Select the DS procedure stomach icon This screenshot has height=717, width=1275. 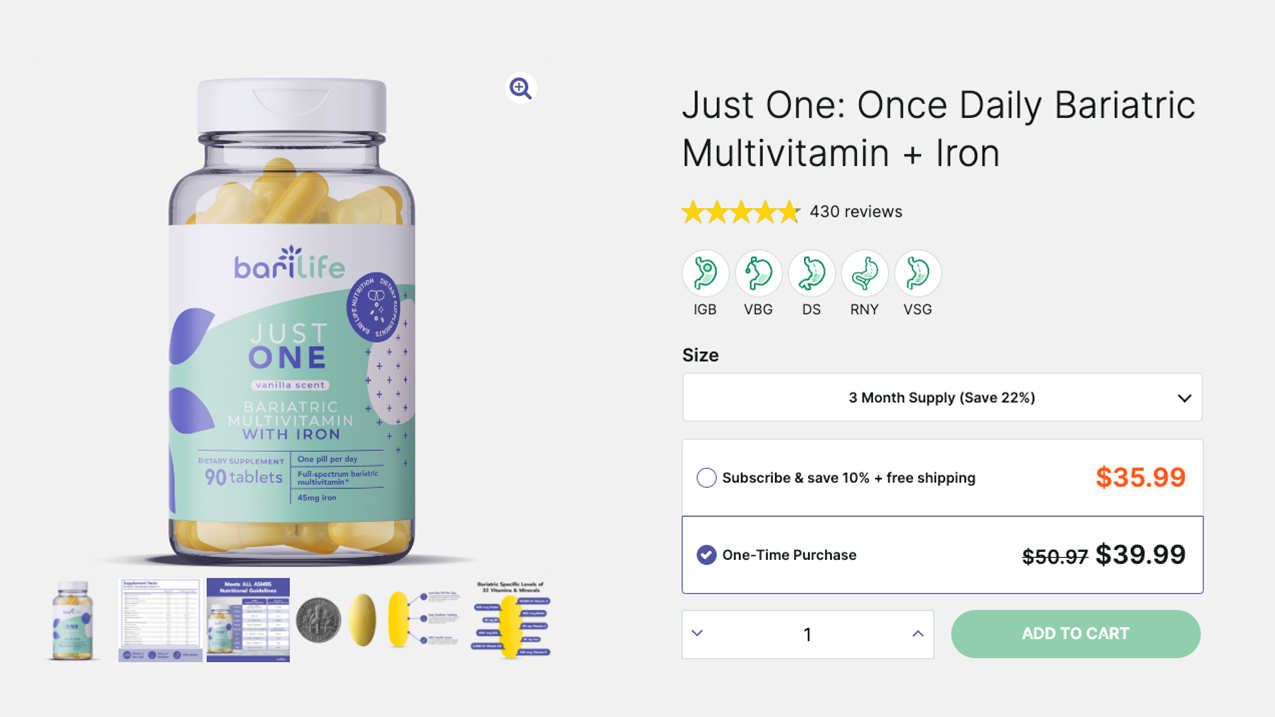(811, 274)
